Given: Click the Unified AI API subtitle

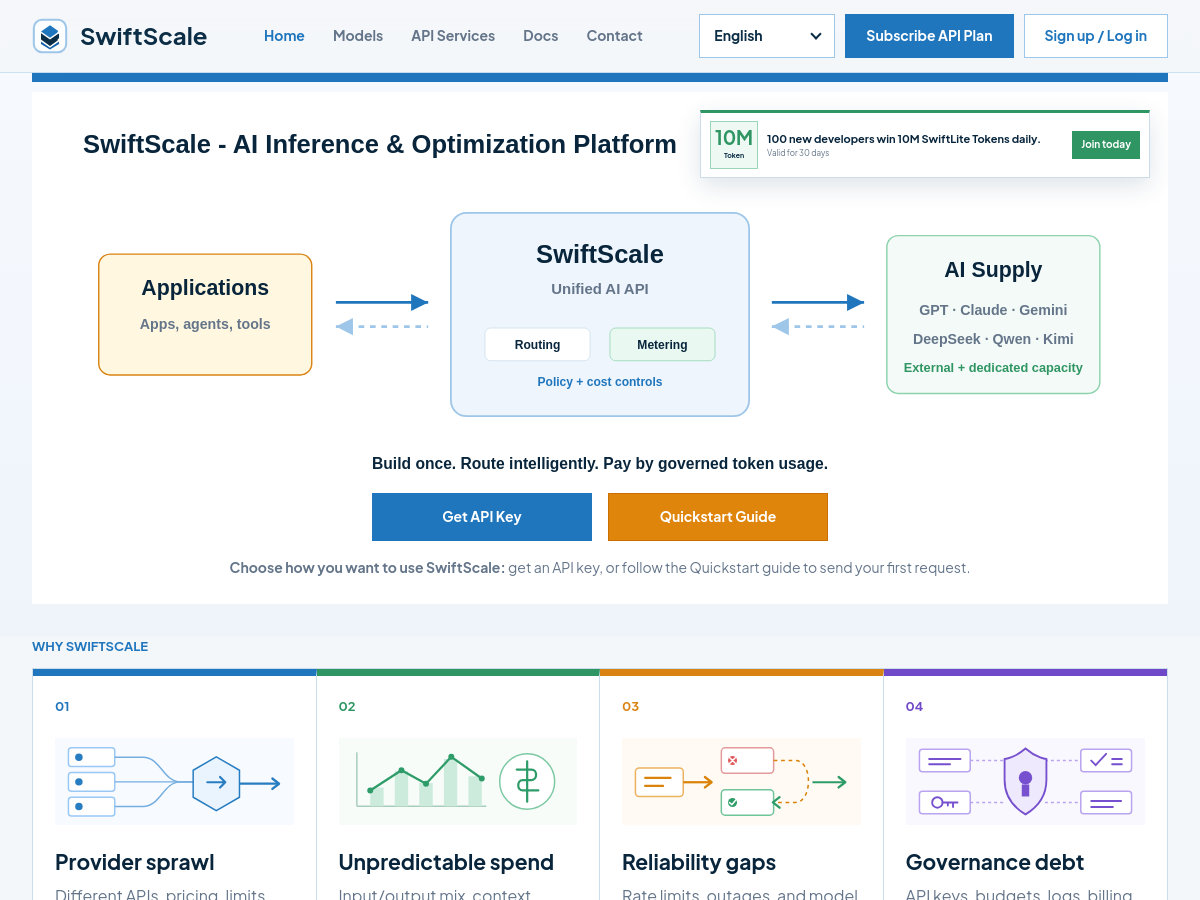Looking at the screenshot, I should pos(600,289).
